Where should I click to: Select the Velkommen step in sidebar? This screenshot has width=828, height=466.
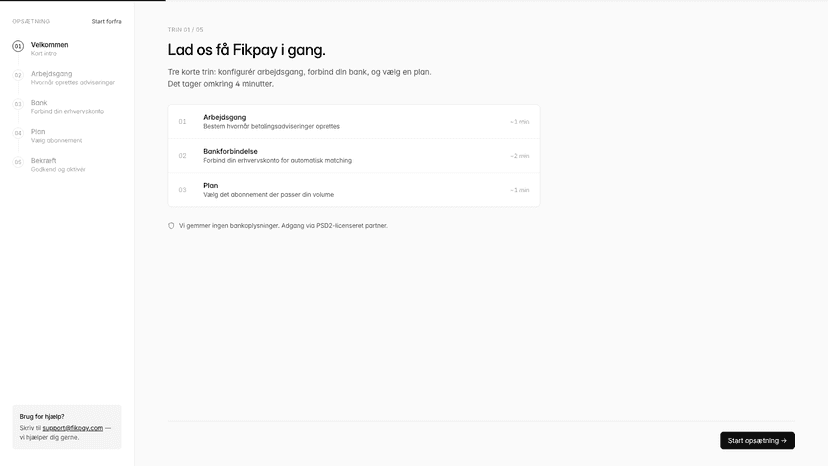click(x=67, y=49)
